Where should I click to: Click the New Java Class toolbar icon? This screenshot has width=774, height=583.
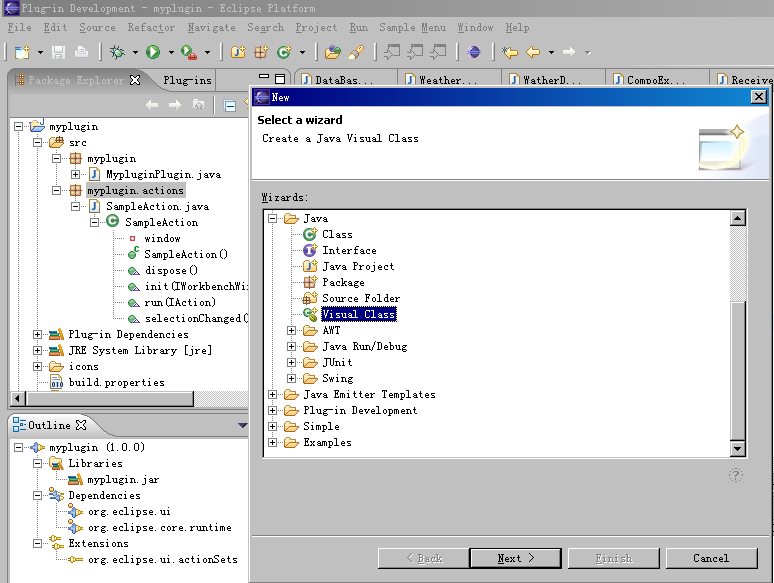pos(284,52)
